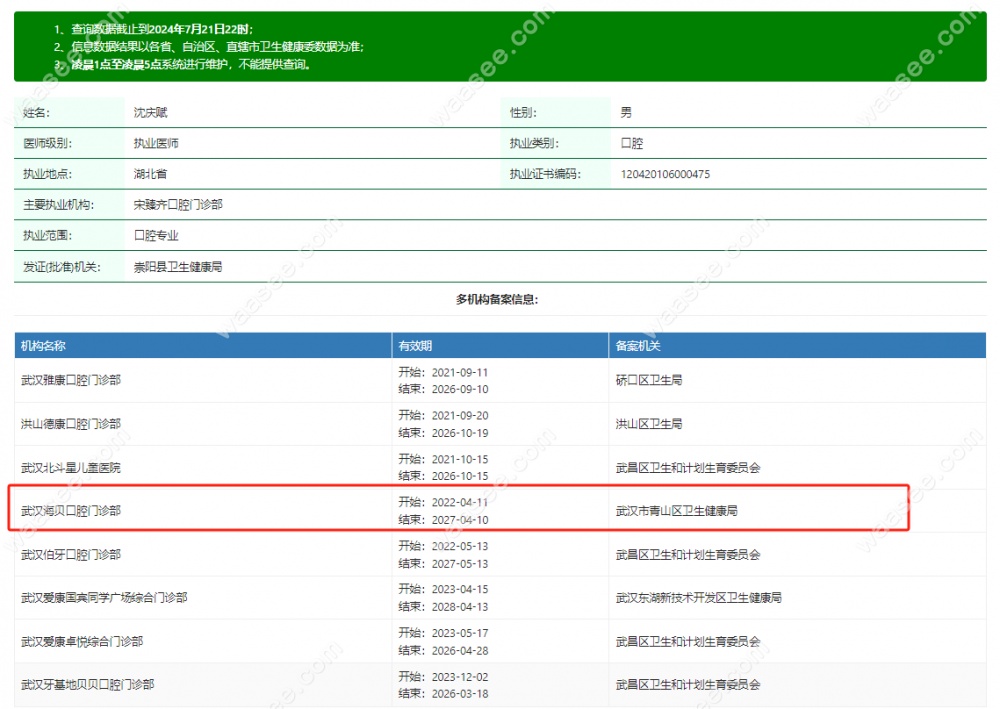Screen dimensions: 1000x709
Task: Click end date 2027-04-10
Action: click(460, 520)
